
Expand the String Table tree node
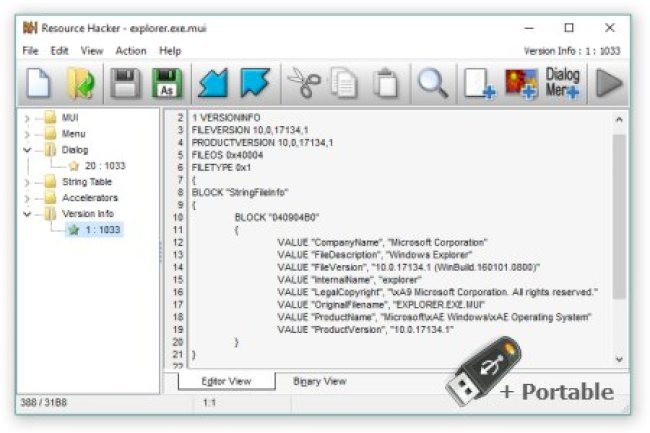[27, 182]
